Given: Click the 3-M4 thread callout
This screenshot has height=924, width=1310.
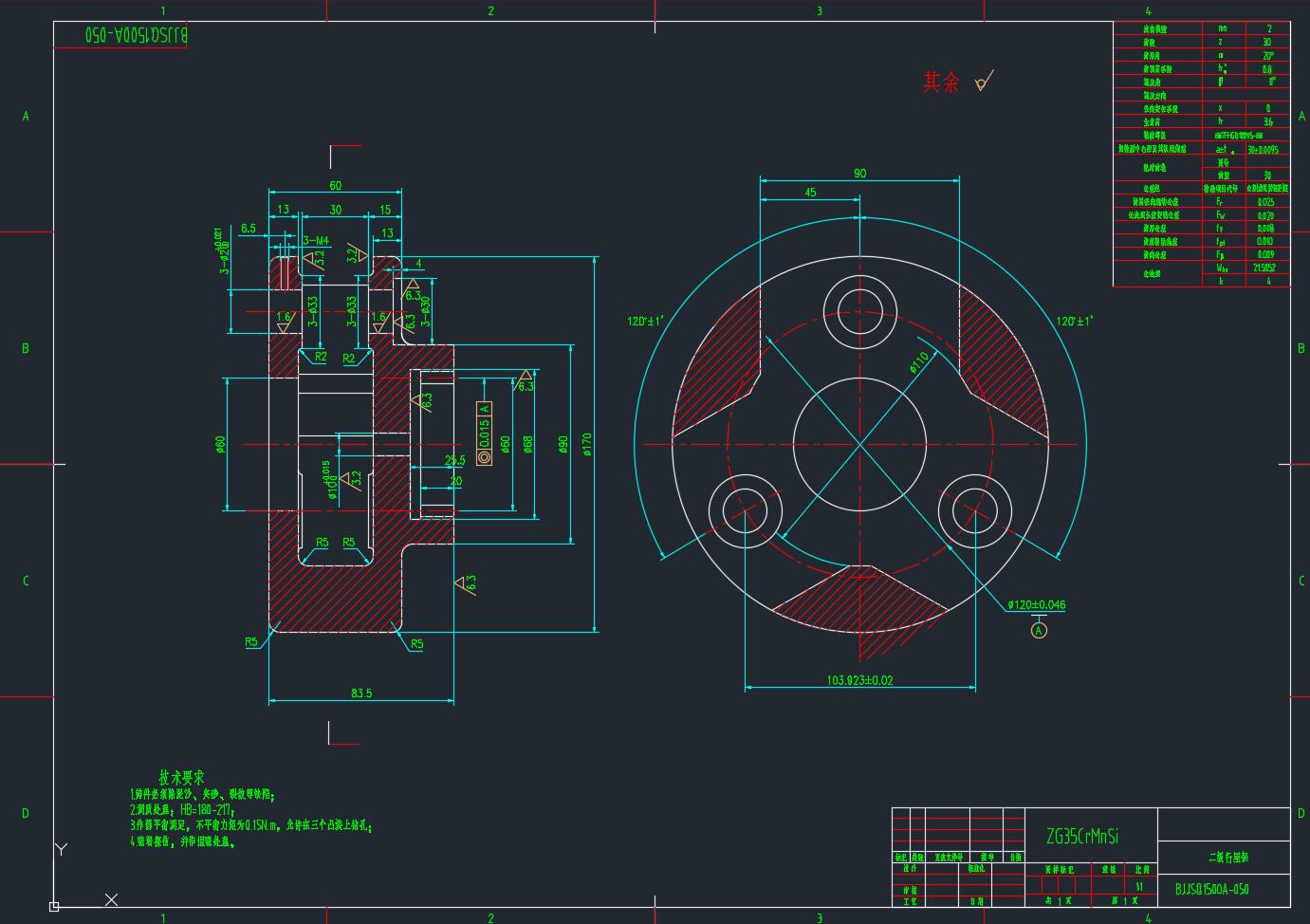Looking at the screenshot, I should click(315, 241).
